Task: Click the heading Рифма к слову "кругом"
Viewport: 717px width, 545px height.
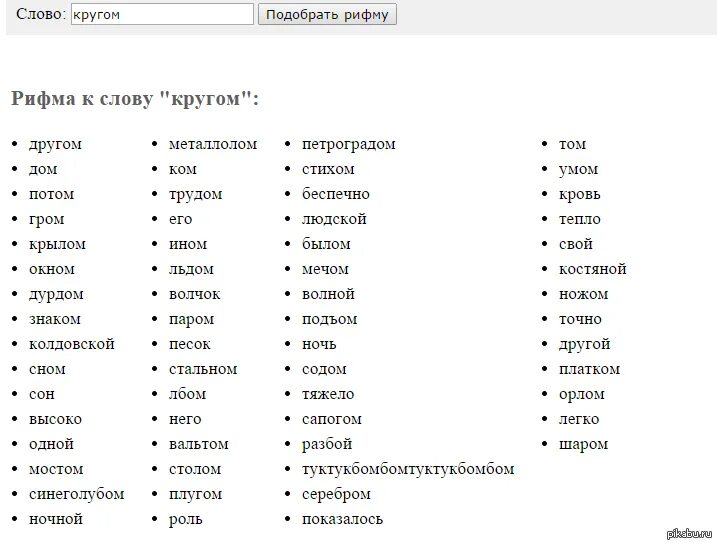Action: point(135,98)
